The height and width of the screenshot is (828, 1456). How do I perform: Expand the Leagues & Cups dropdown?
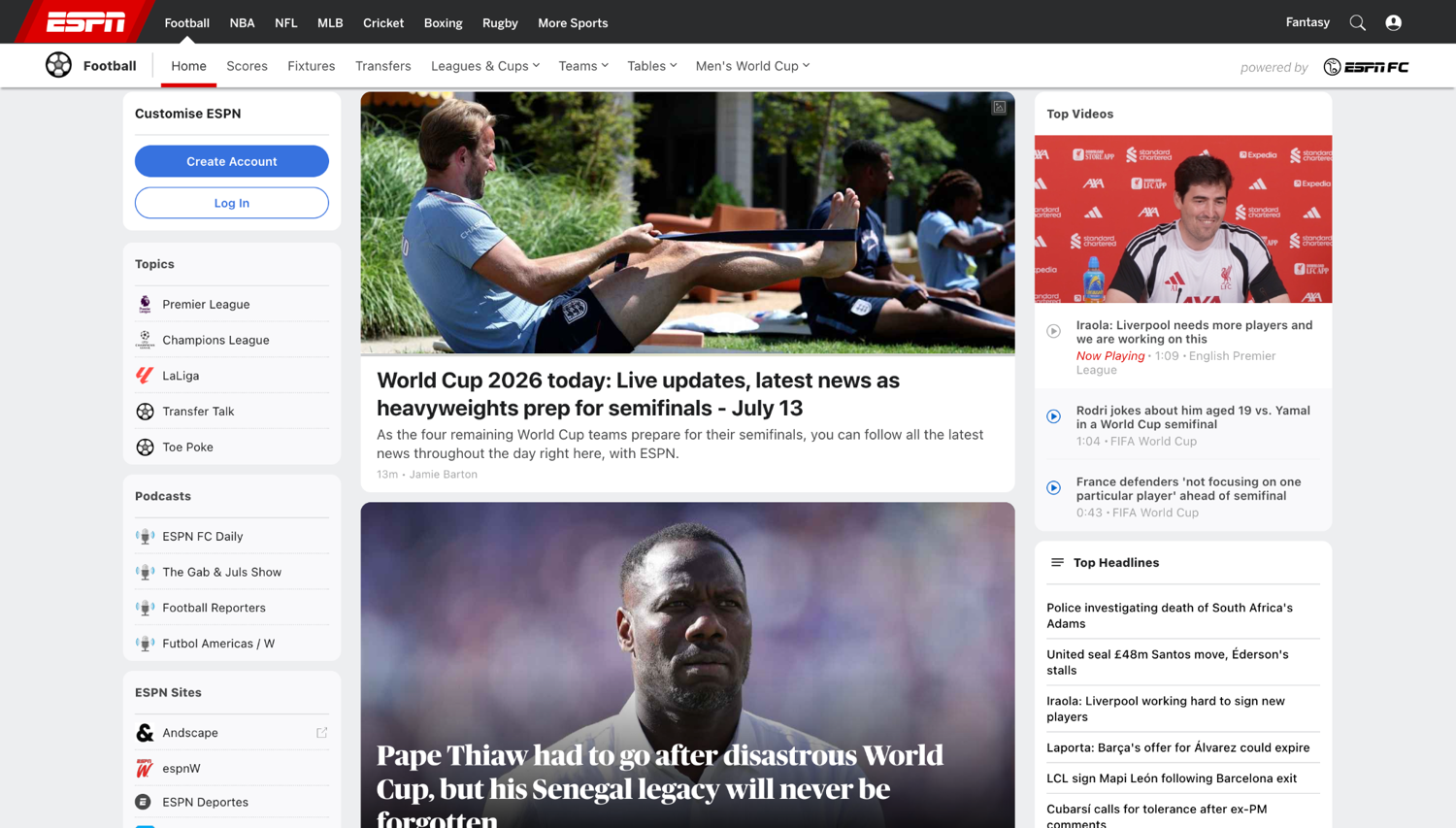click(x=485, y=66)
